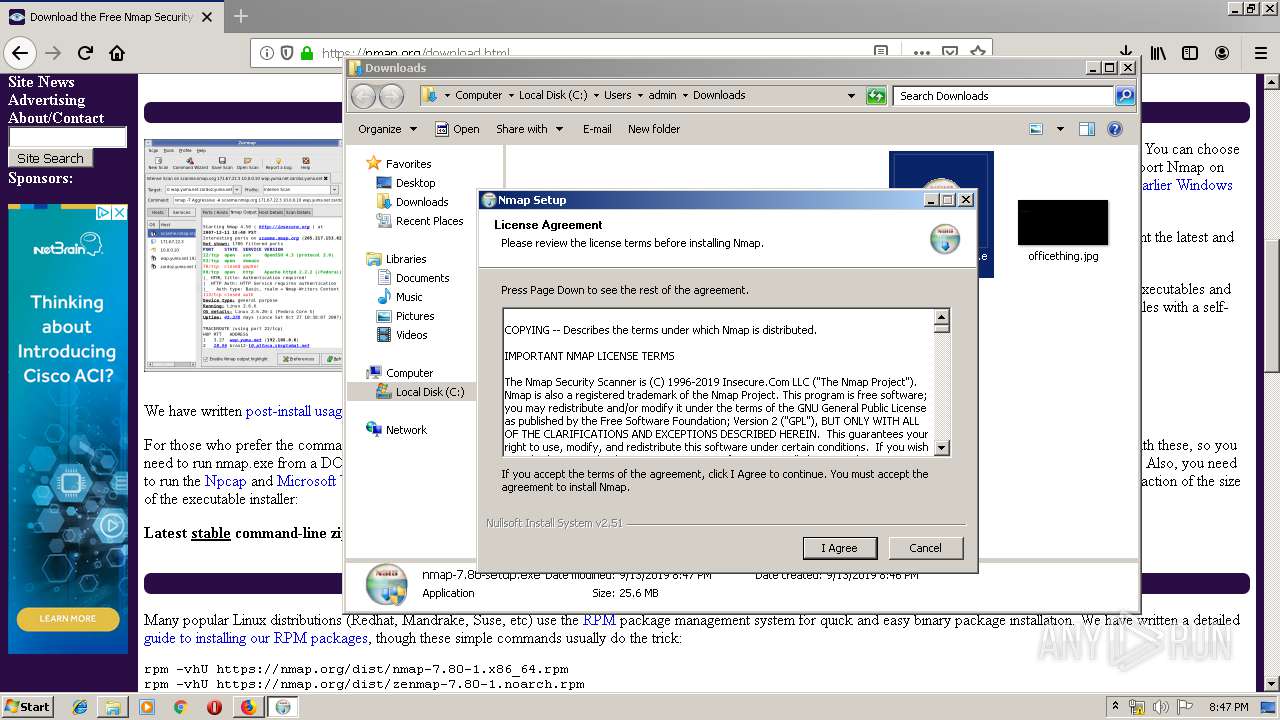Expand the Users breadcrumb arrow
This screenshot has width=1280, height=720.
pyautogui.click(x=641, y=96)
